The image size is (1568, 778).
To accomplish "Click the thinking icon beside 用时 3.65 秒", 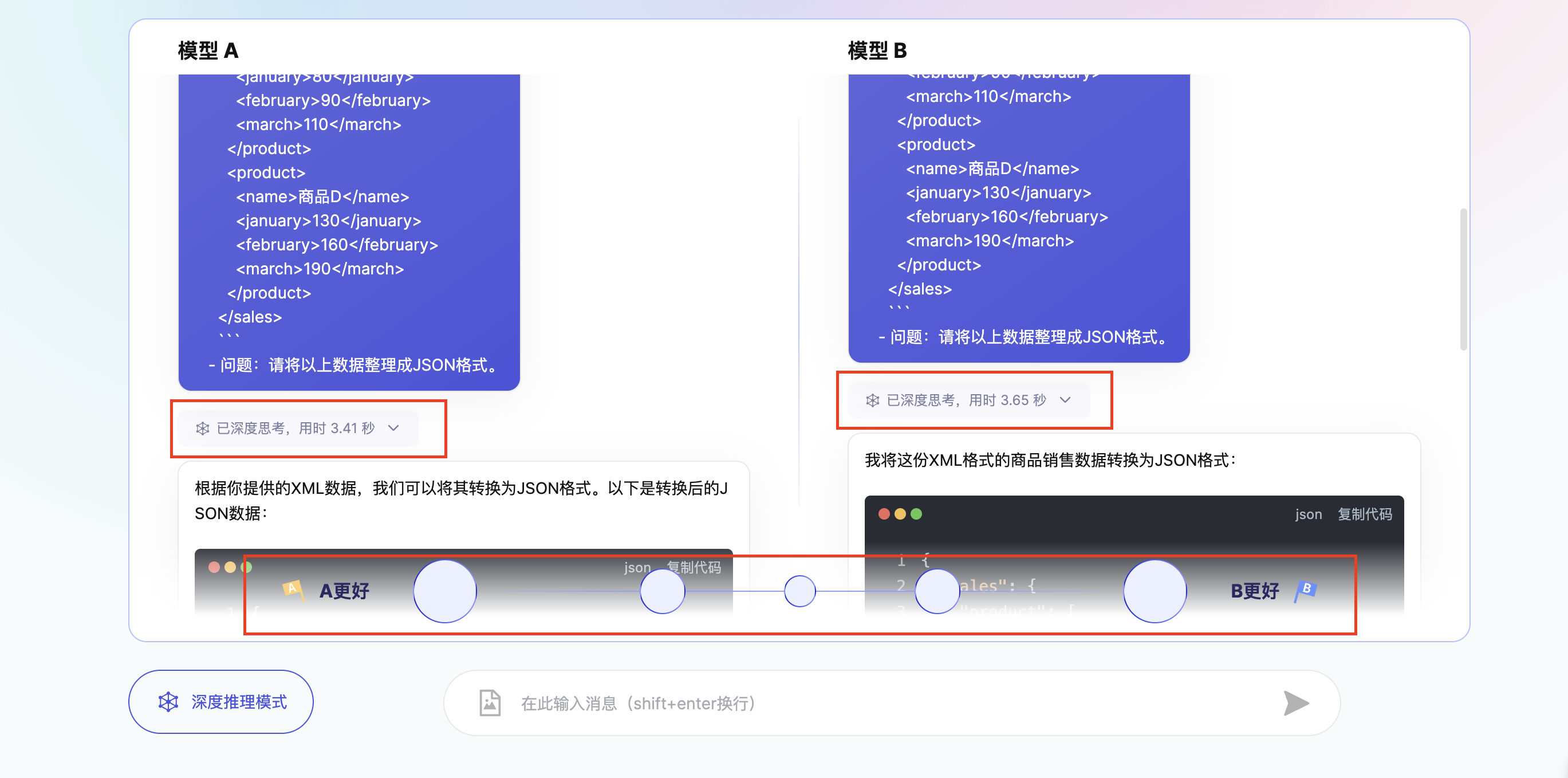I will (x=872, y=400).
